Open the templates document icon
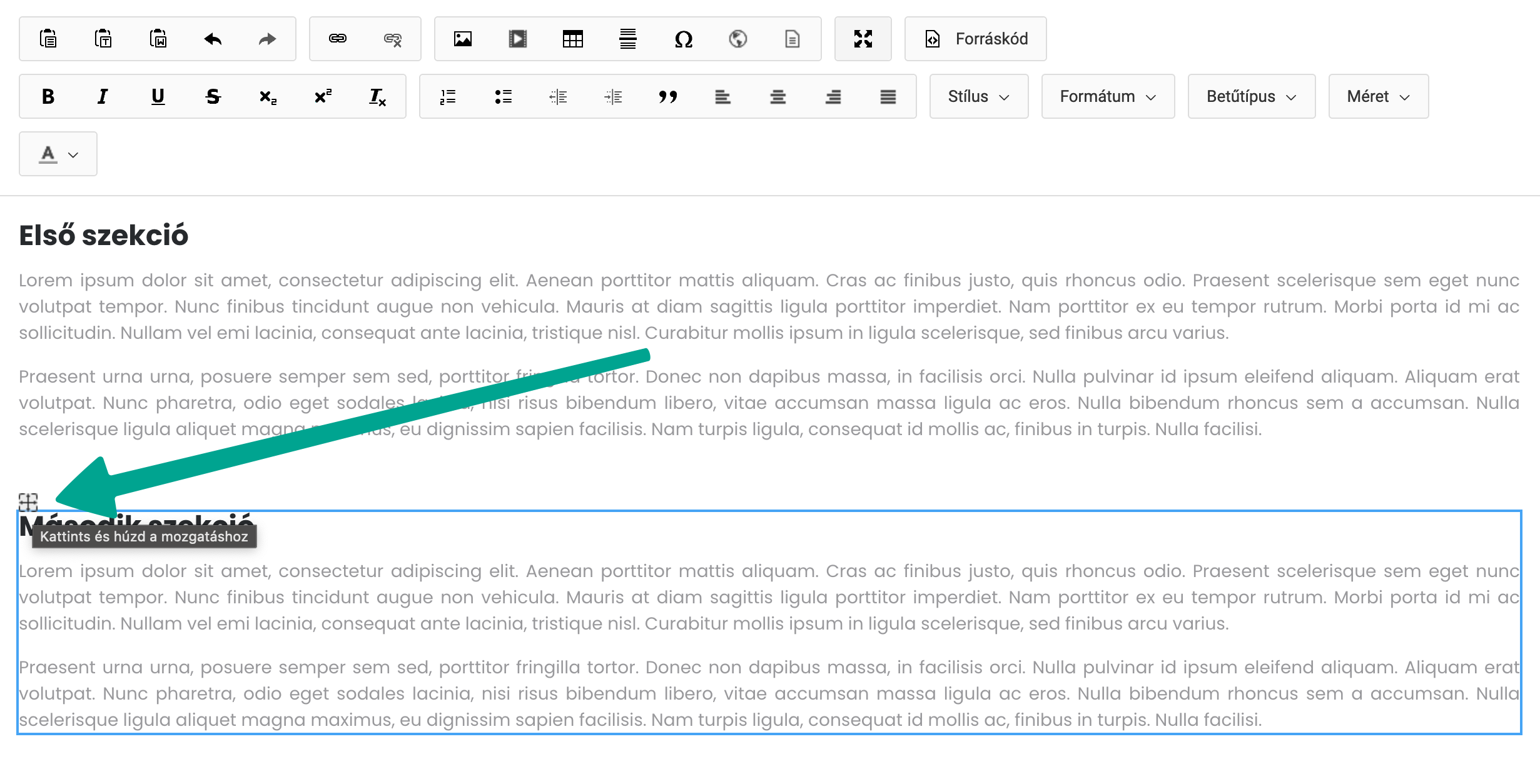The height and width of the screenshot is (784, 1540). (793, 39)
